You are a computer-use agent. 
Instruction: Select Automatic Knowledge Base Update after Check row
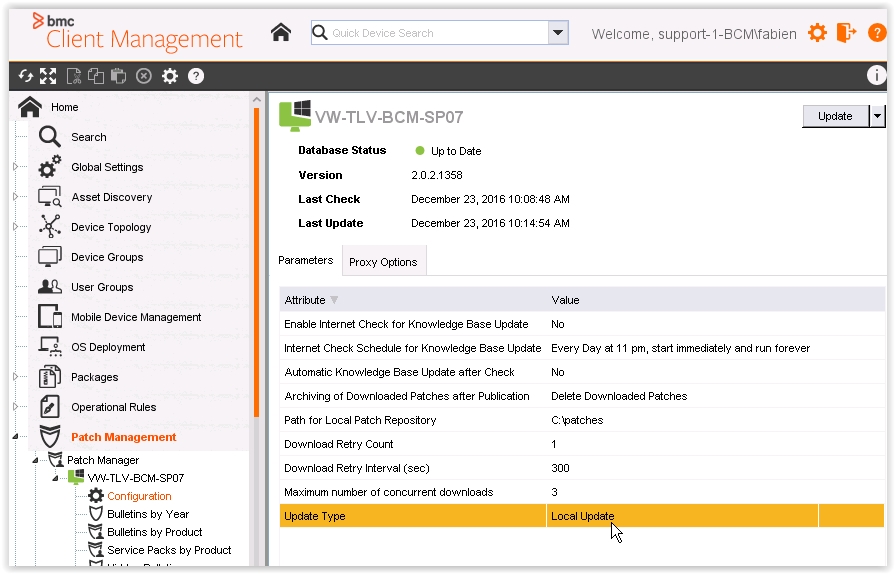point(582,372)
